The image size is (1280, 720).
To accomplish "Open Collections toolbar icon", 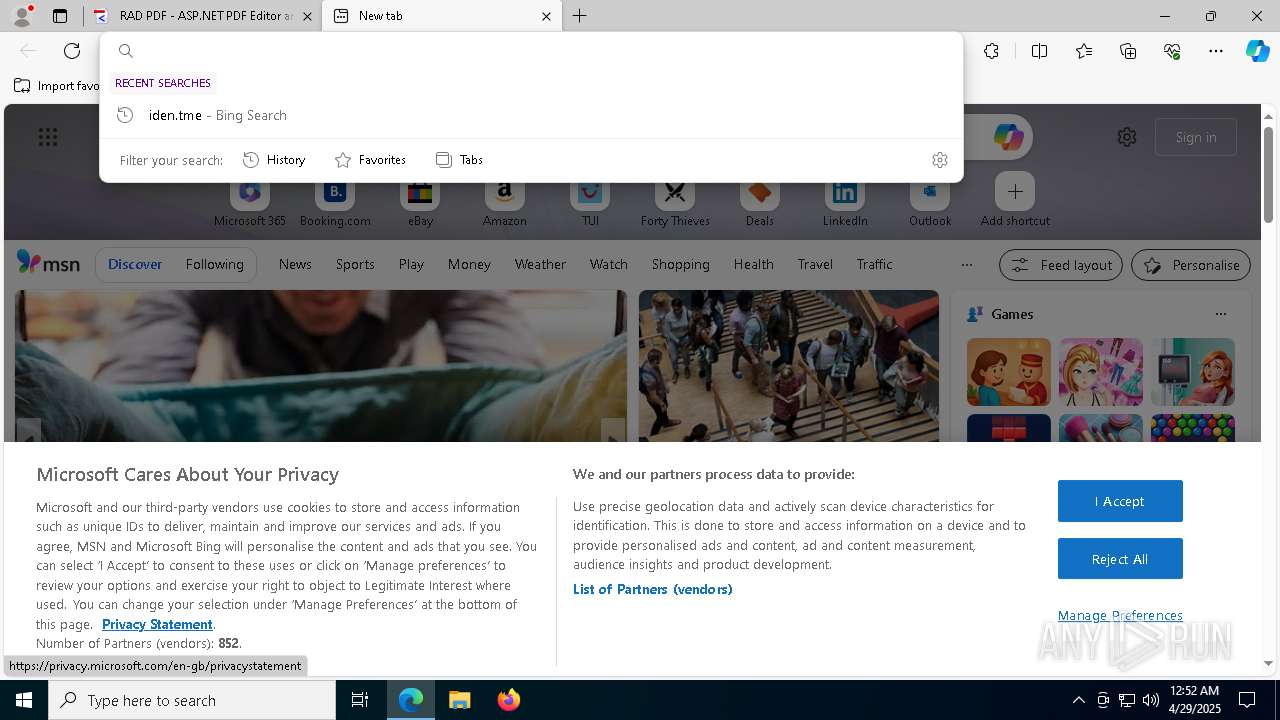I will pos(1128,51).
